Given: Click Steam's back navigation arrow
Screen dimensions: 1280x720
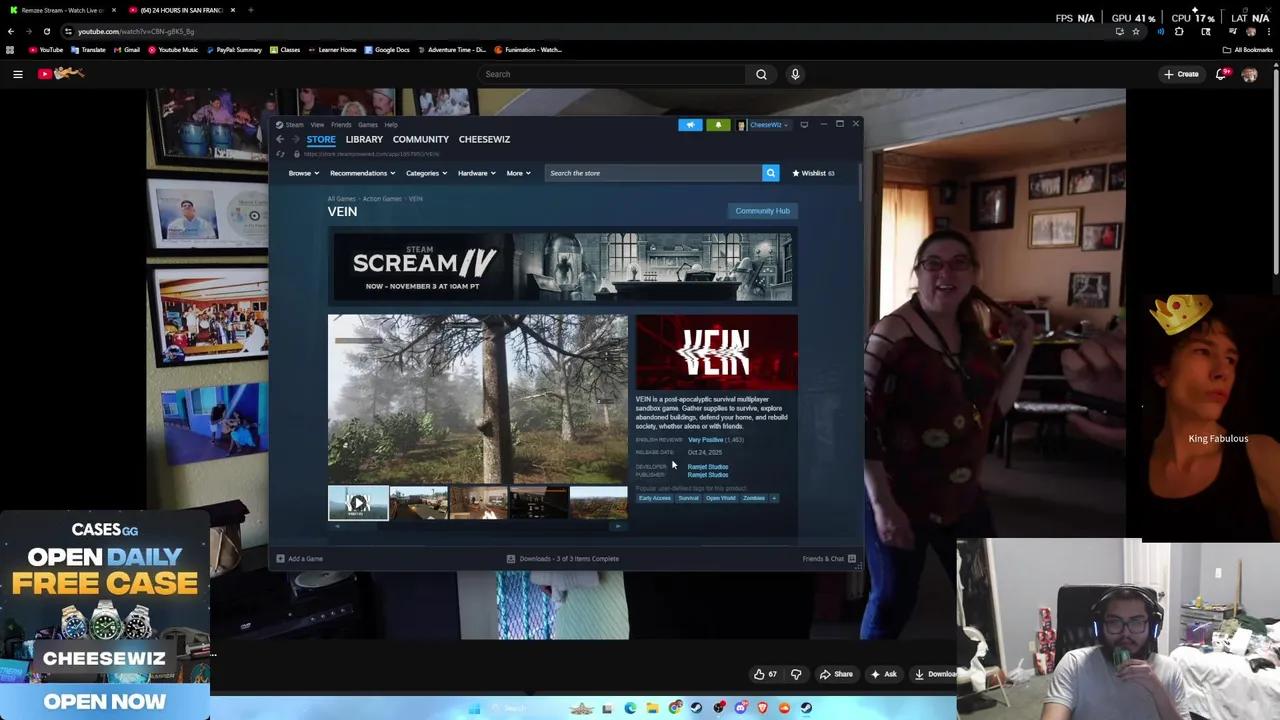Looking at the screenshot, I should point(280,139).
